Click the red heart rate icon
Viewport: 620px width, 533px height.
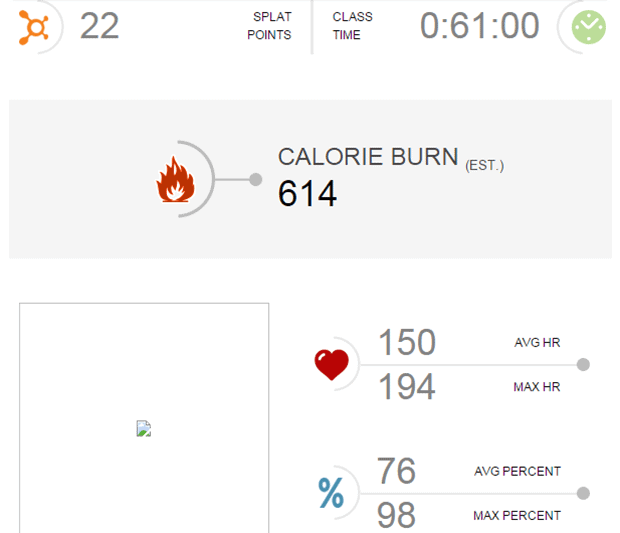coord(331,365)
